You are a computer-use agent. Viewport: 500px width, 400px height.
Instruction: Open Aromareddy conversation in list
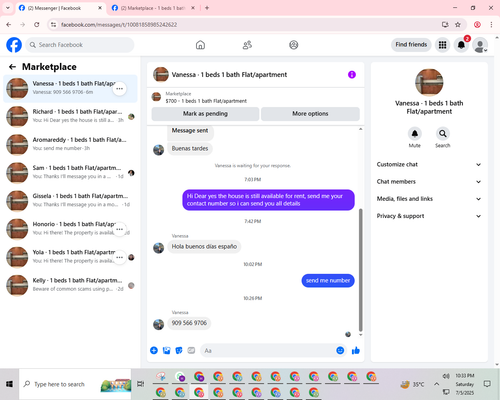tap(70, 145)
